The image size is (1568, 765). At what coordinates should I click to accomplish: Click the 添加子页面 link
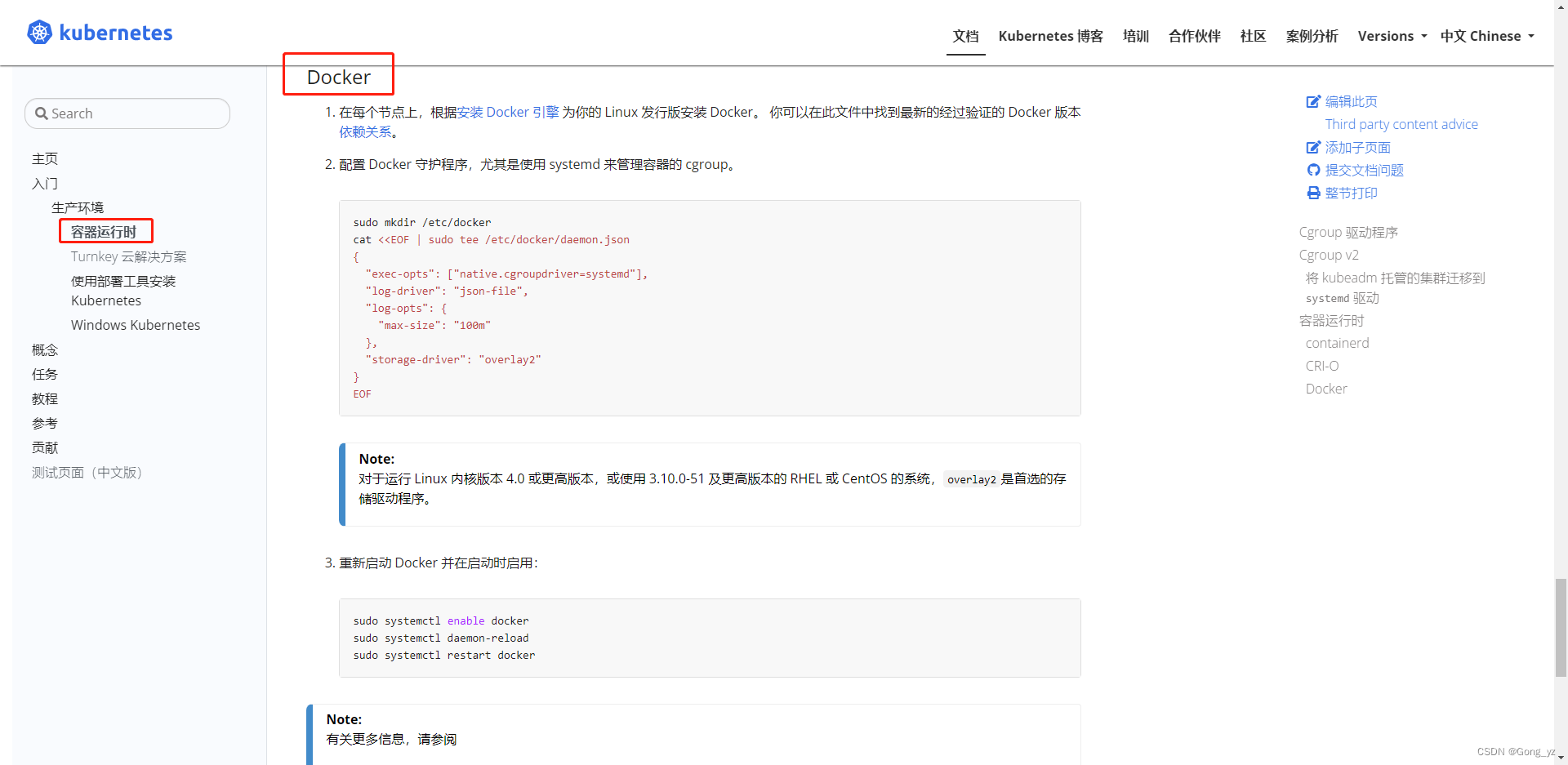(1357, 147)
